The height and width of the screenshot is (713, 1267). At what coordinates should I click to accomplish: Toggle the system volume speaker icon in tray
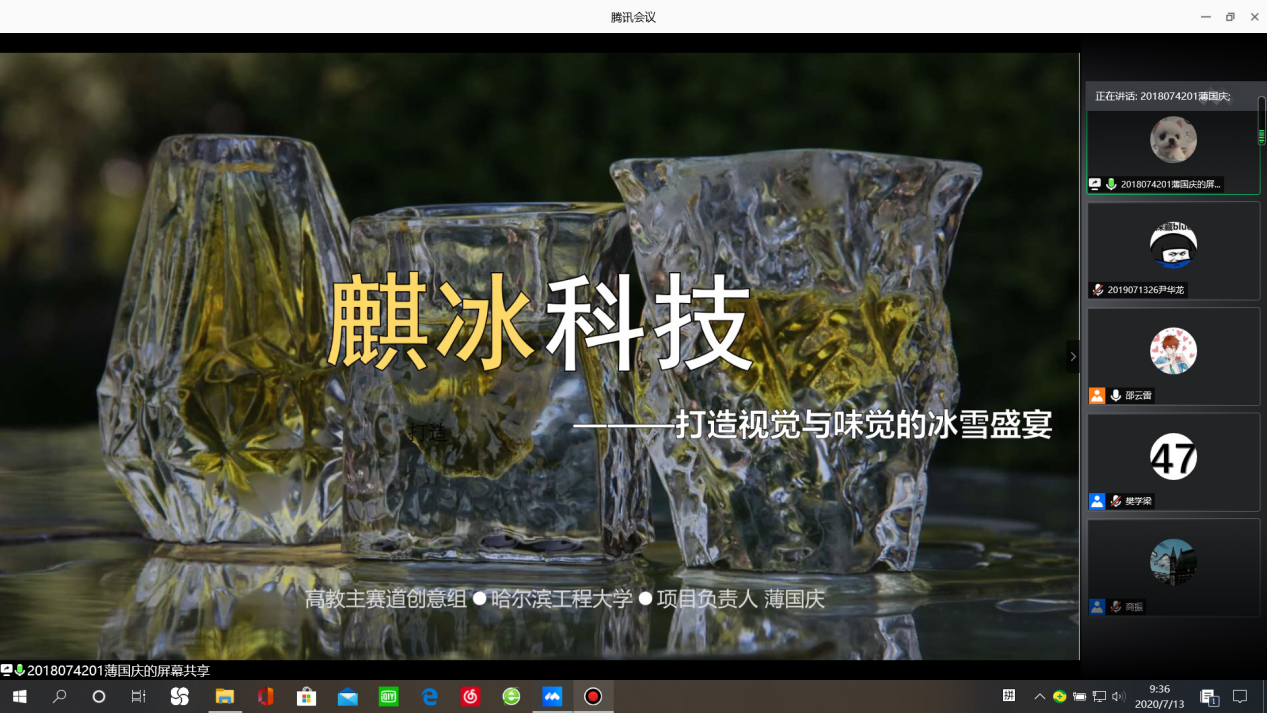[x=1118, y=696]
